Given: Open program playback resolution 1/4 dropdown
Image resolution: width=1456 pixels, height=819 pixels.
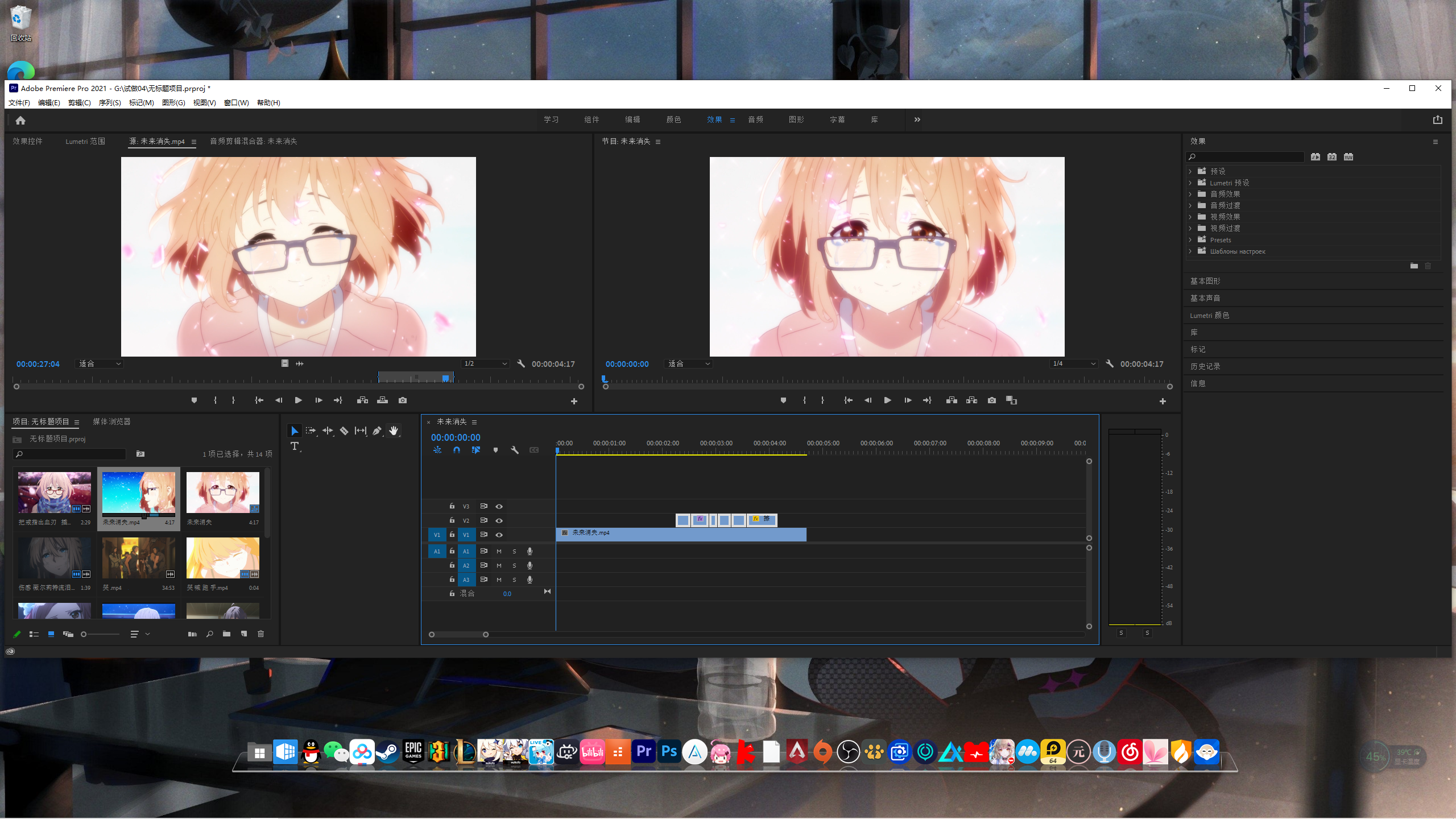Looking at the screenshot, I should pos(1073,363).
